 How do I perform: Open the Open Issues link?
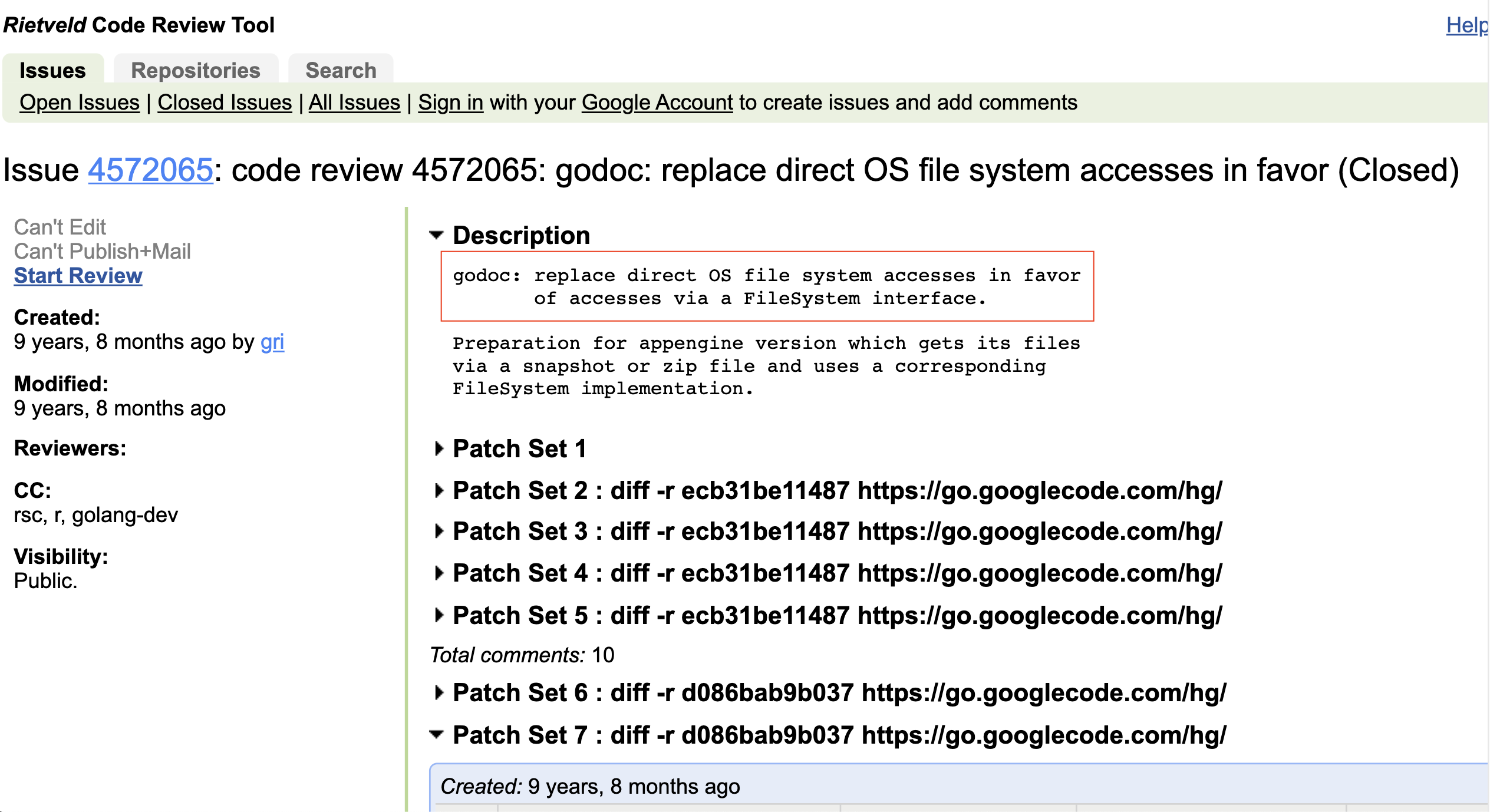[80, 103]
